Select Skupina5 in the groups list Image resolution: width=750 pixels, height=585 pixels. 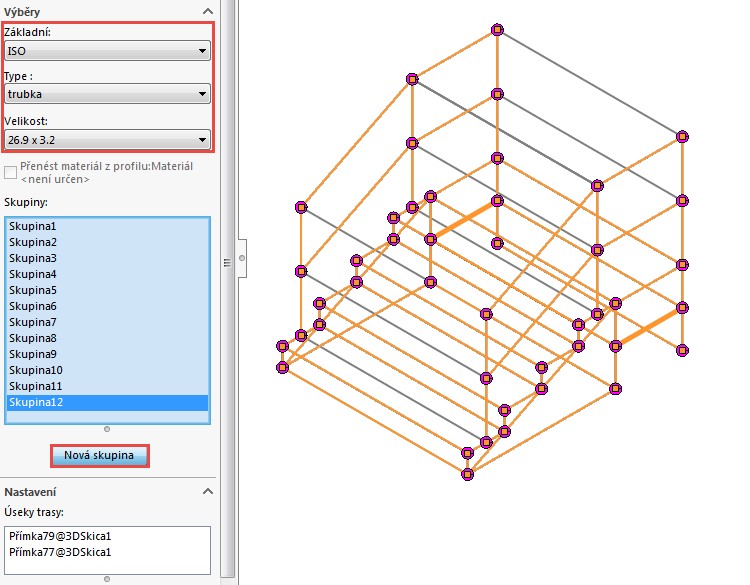(107, 290)
